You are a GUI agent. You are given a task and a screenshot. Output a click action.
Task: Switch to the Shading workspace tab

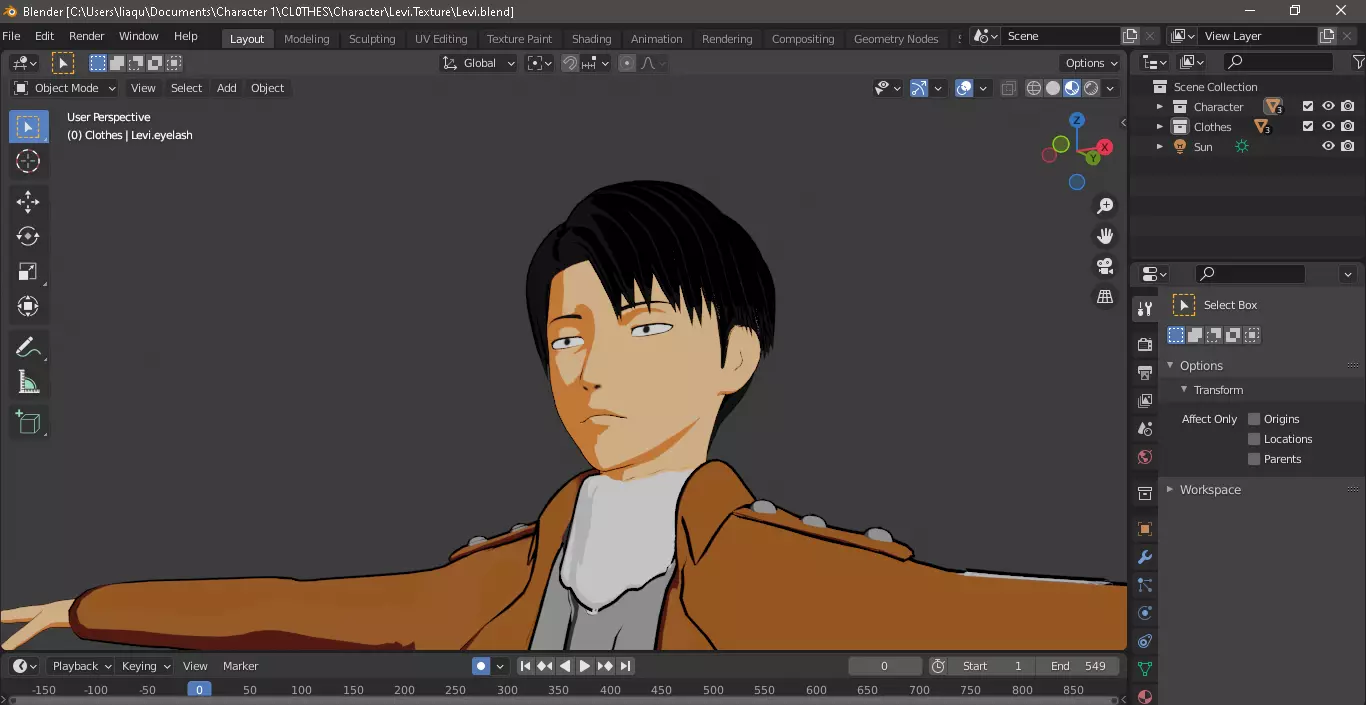point(591,39)
